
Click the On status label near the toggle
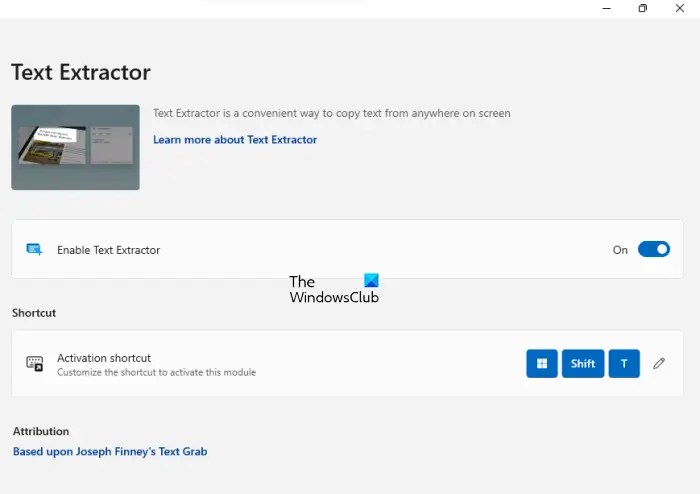(x=620, y=250)
